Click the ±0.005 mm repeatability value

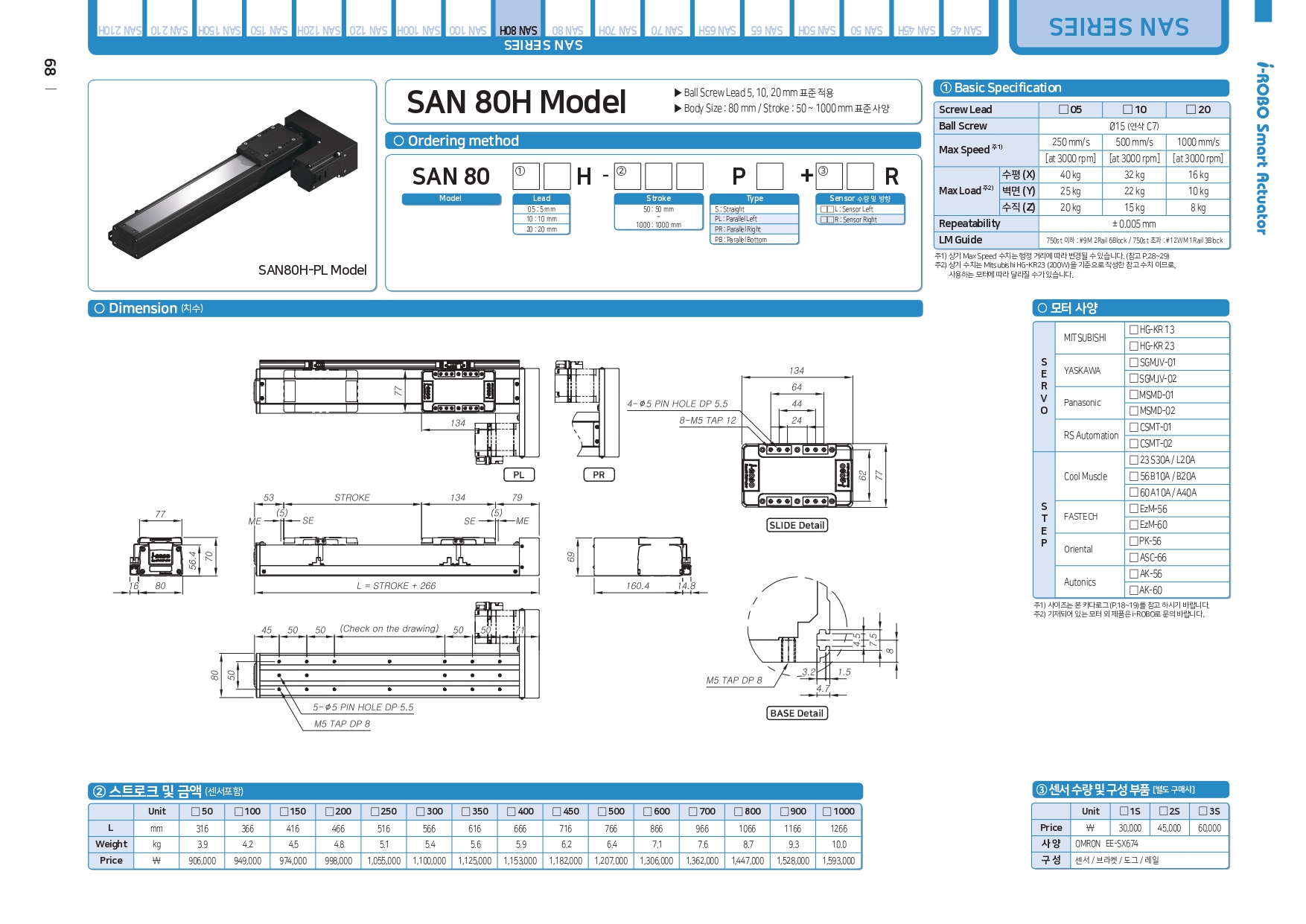tap(1134, 223)
